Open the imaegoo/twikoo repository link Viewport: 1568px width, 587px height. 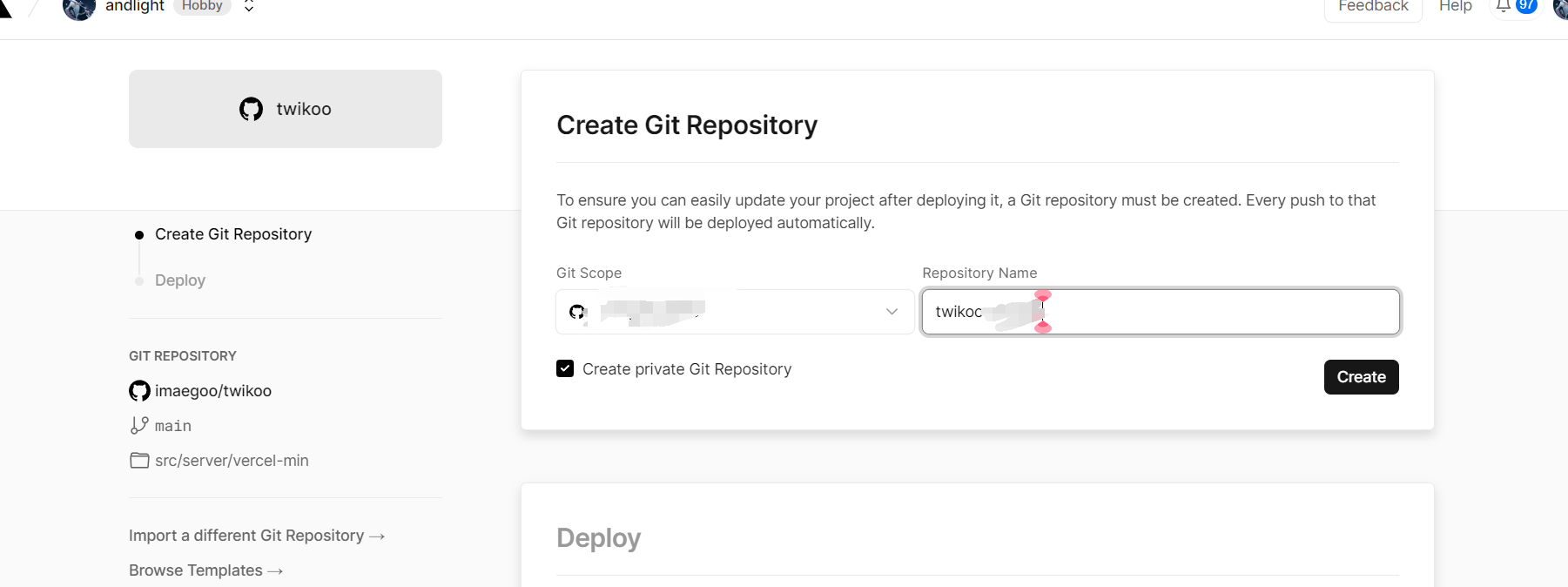coord(213,391)
